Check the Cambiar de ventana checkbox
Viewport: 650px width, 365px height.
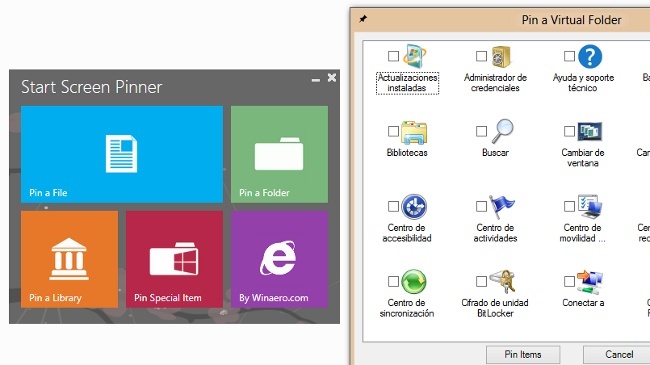(x=570, y=131)
